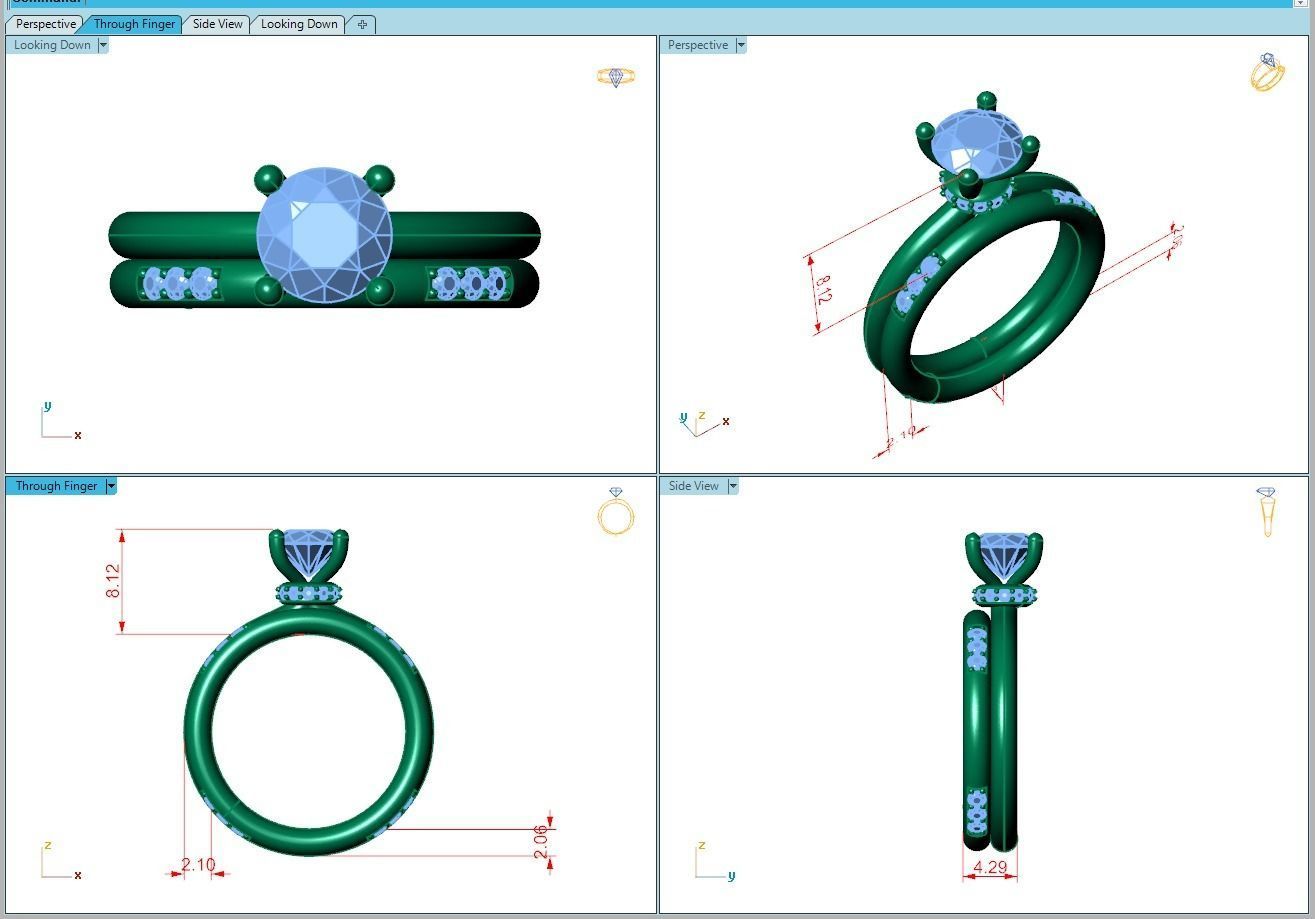This screenshot has width=1315, height=919.
Task: Click the Looking Down viewport title label
Action: point(52,45)
